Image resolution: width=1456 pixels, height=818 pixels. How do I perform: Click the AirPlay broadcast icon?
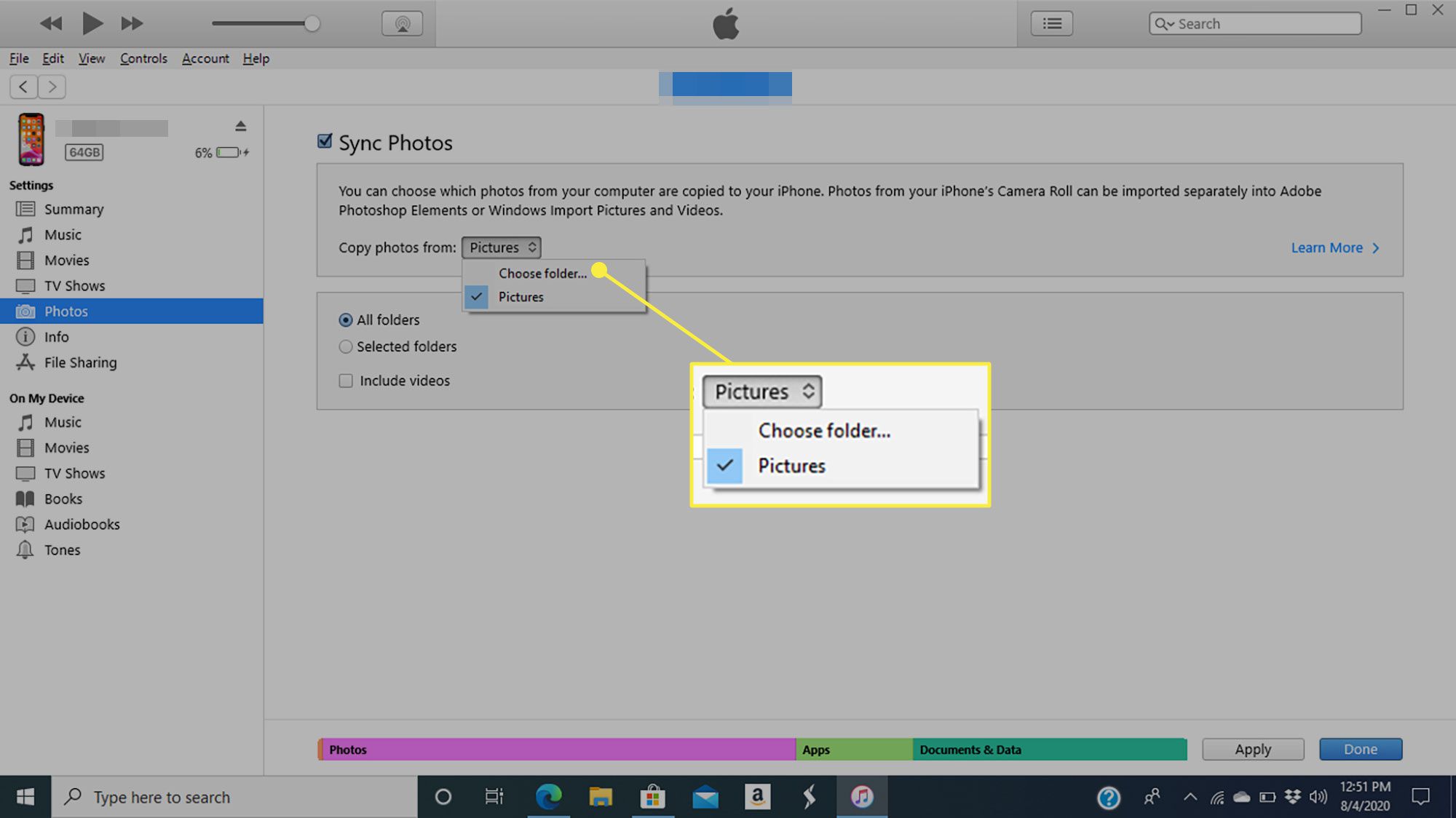pyautogui.click(x=401, y=23)
